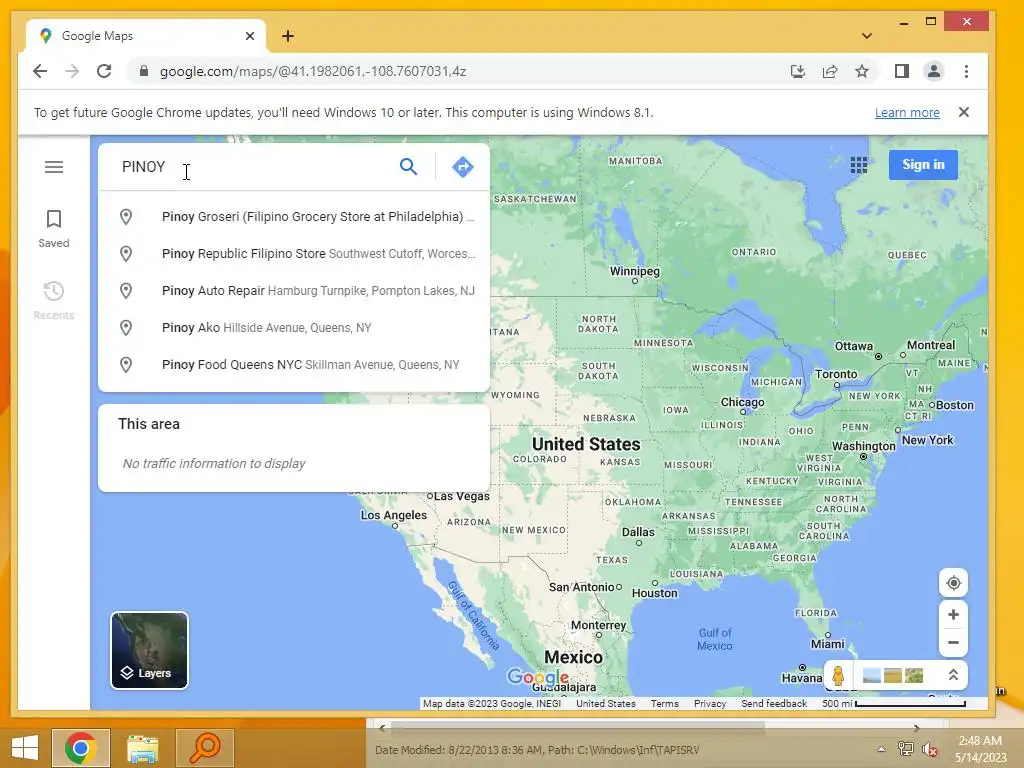Show hidden tray icons arrow

coord(881,749)
